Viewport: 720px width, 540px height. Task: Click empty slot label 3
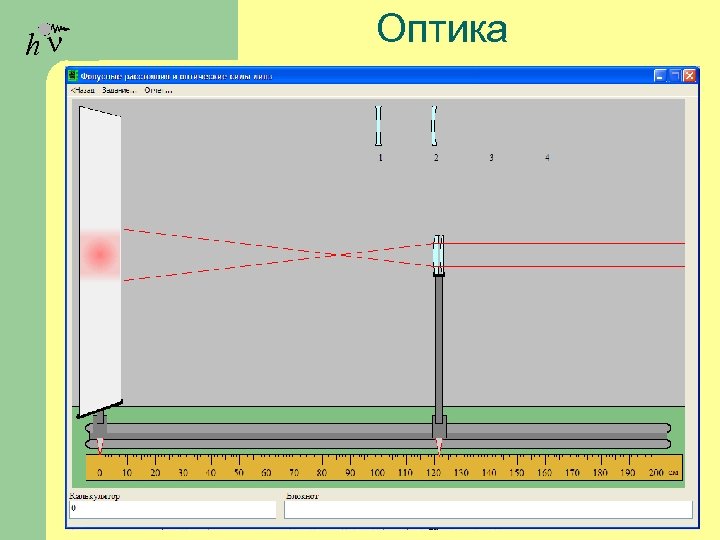pyautogui.click(x=491, y=158)
